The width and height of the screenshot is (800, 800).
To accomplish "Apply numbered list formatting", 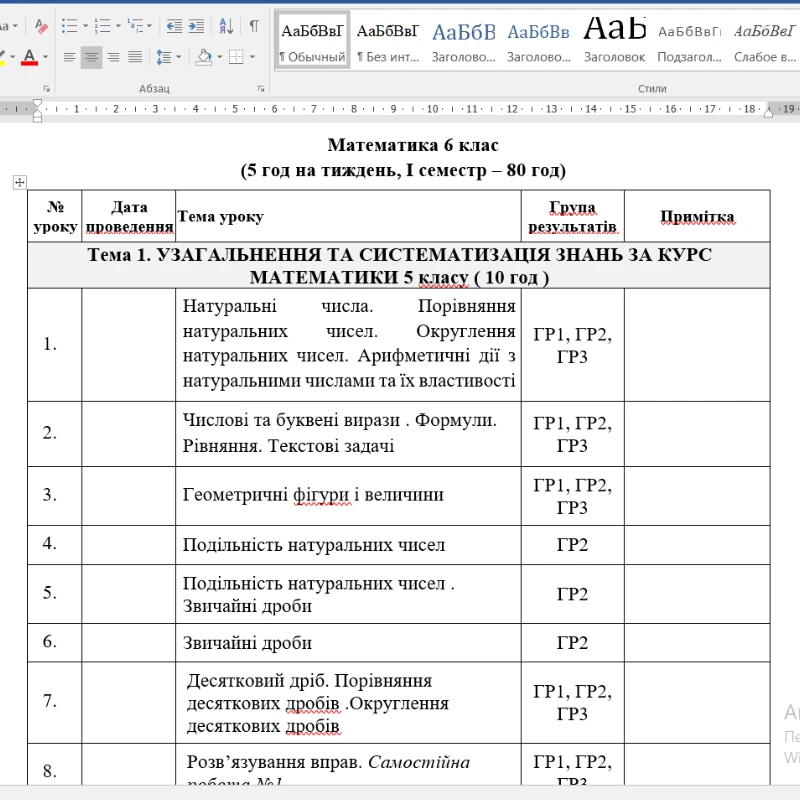I will click(x=102, y=26).
